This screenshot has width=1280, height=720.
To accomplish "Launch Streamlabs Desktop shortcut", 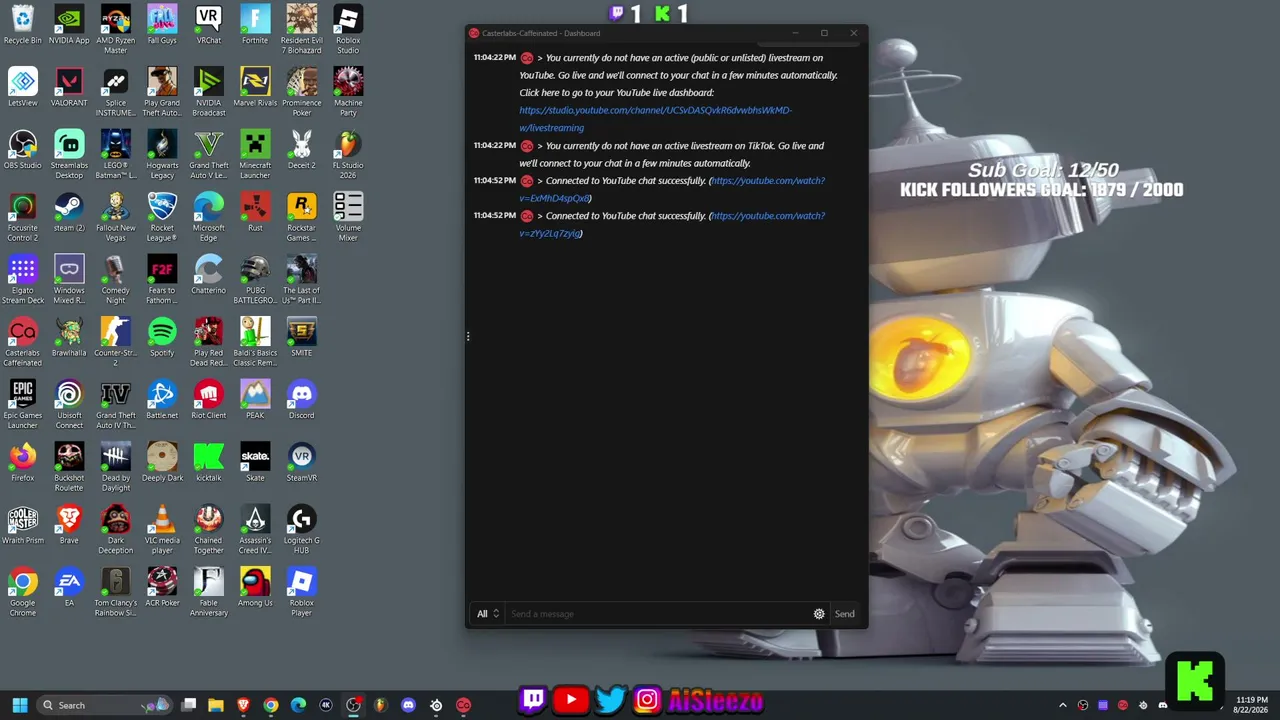I will 69,155.
